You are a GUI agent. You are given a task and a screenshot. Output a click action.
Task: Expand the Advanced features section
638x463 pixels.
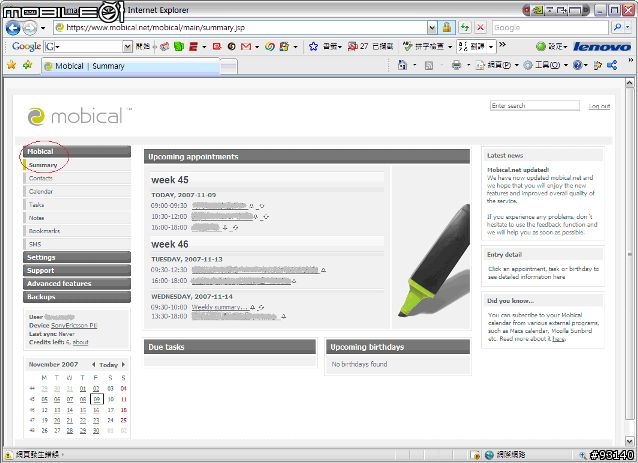click(77, 284)
